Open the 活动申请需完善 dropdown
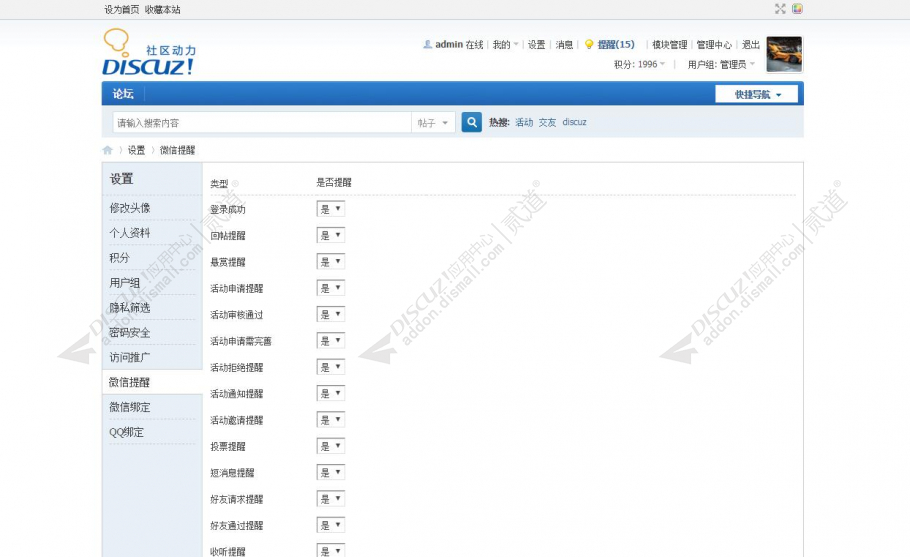Viewport: 910px width, 557px height. click(331, 341)
